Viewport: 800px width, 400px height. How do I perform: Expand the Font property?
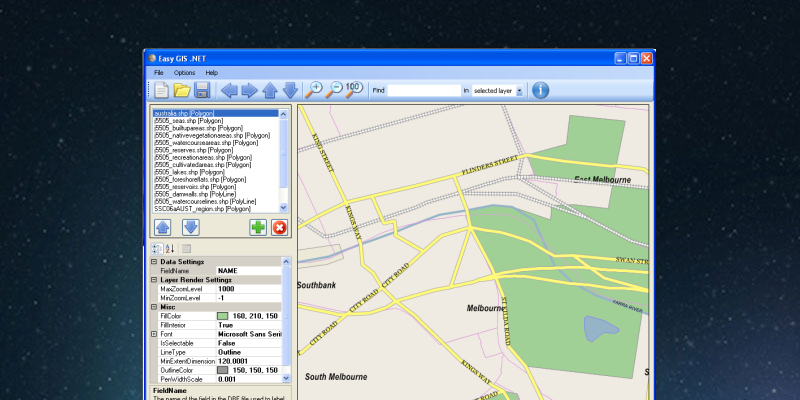154,334
